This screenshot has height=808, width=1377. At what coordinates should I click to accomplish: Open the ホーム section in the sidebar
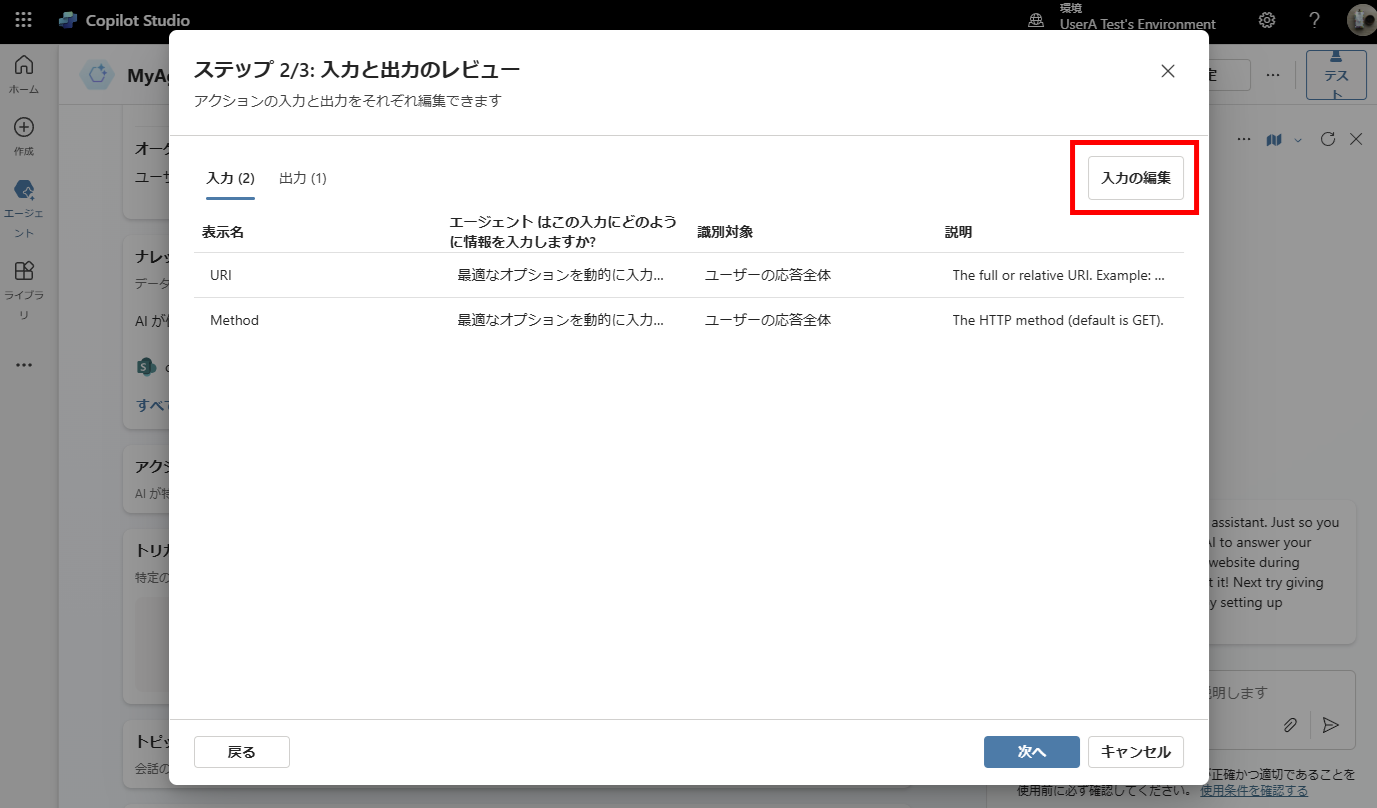click(22, 68)
